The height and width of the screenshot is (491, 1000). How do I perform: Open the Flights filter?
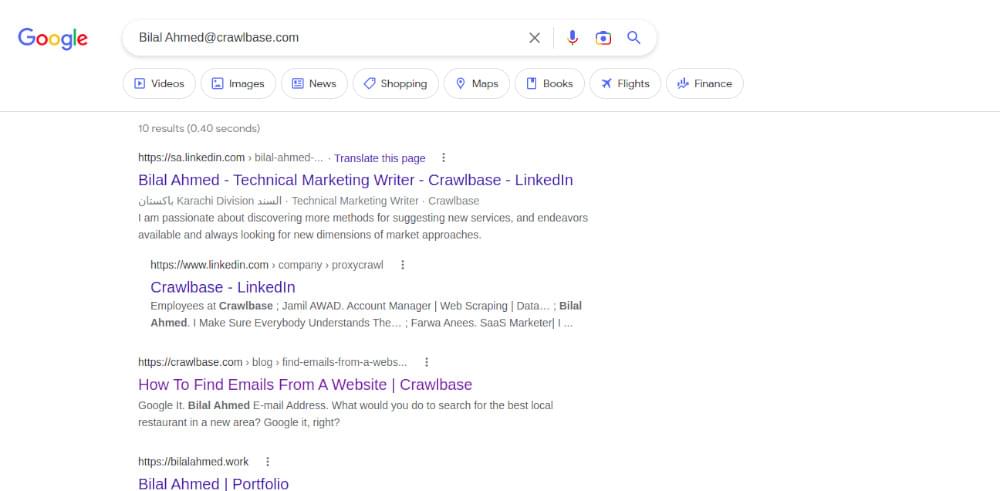[624, 84]
